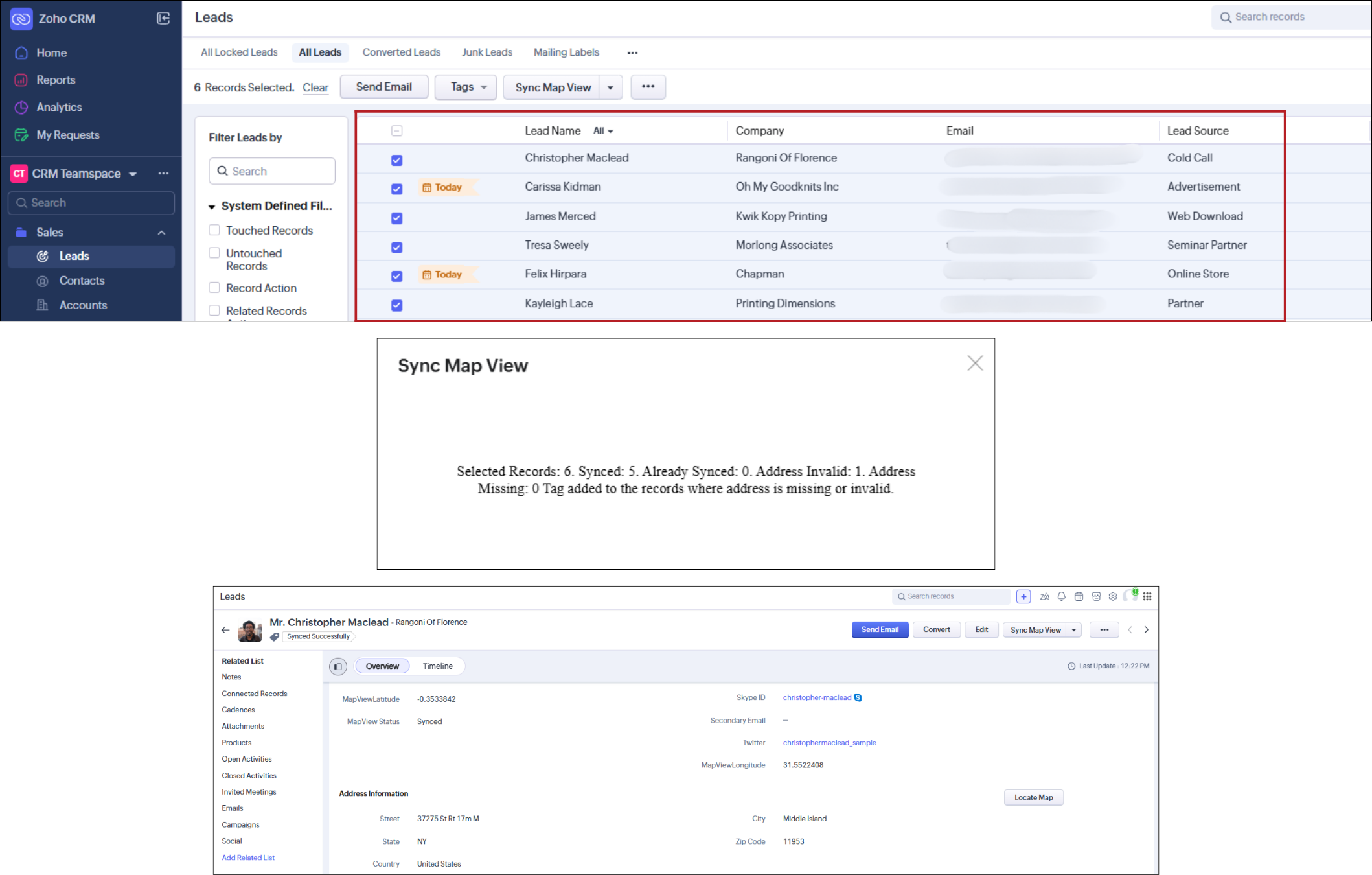Expand the arrow next to Sync Map View in the list toolbar
The height and width of the screenshot is (875, 1372).
610,87
